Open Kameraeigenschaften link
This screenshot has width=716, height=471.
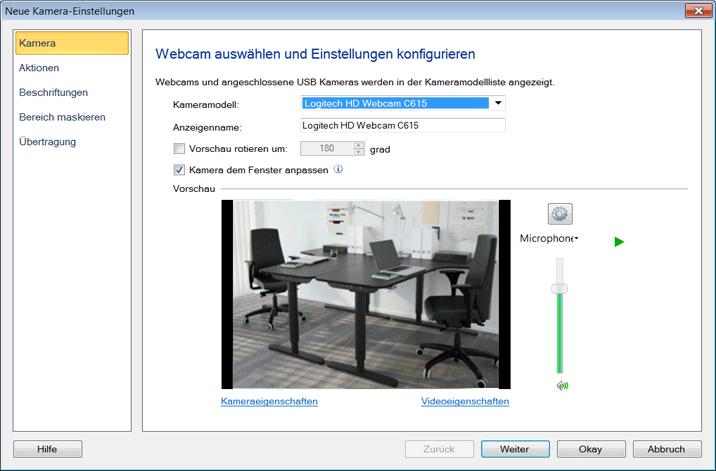point(269,402)
